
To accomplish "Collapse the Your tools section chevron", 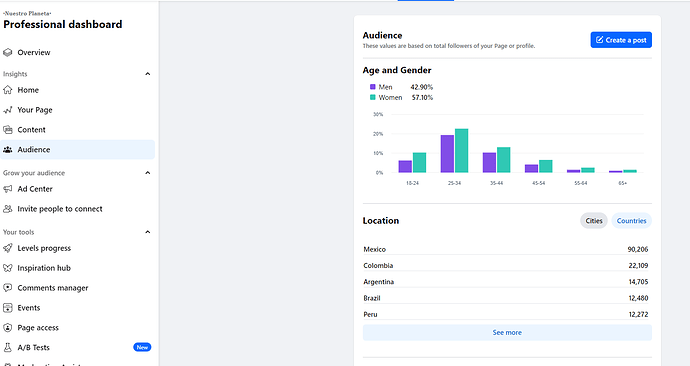I will coord(148,232).
